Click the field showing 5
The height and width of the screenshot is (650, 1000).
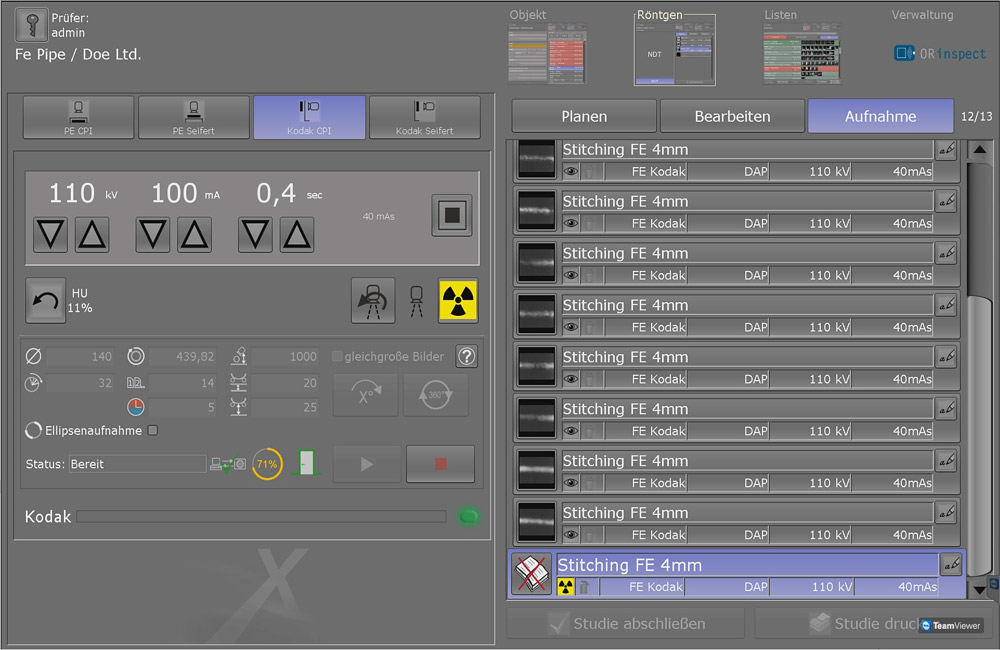click(182, 407)
